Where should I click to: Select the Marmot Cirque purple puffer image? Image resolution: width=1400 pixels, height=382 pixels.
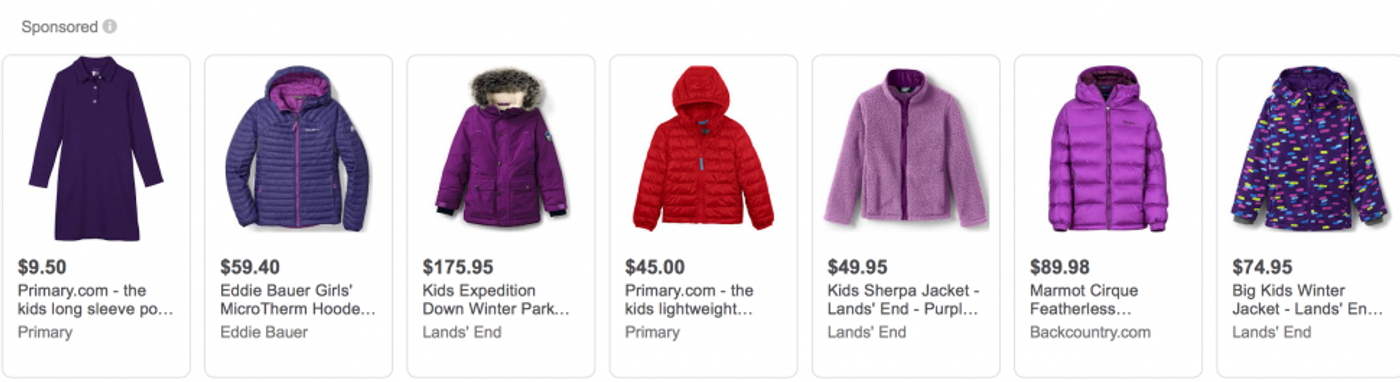point(1108,148)
